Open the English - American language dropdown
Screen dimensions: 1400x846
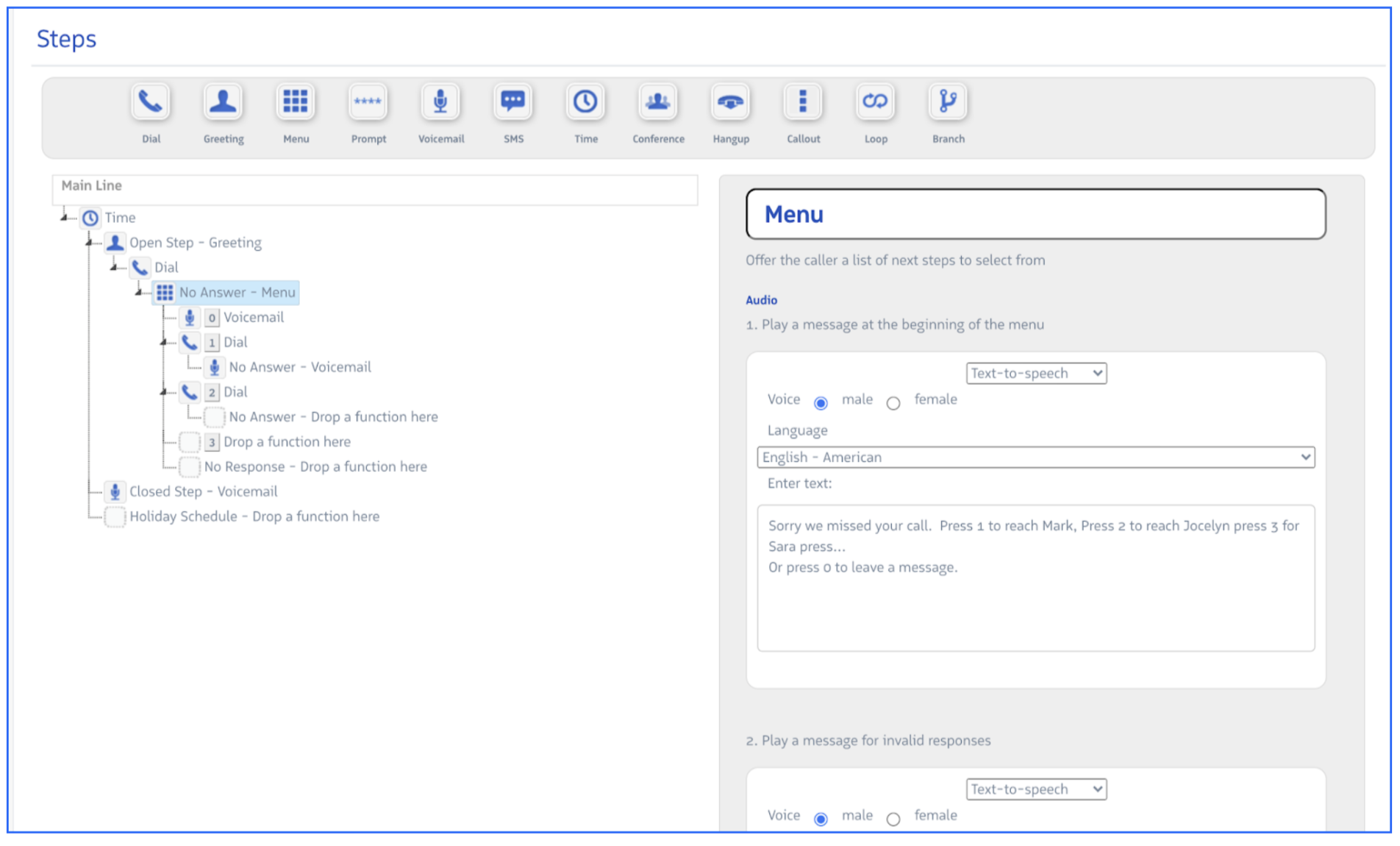tap(1035, 458)
